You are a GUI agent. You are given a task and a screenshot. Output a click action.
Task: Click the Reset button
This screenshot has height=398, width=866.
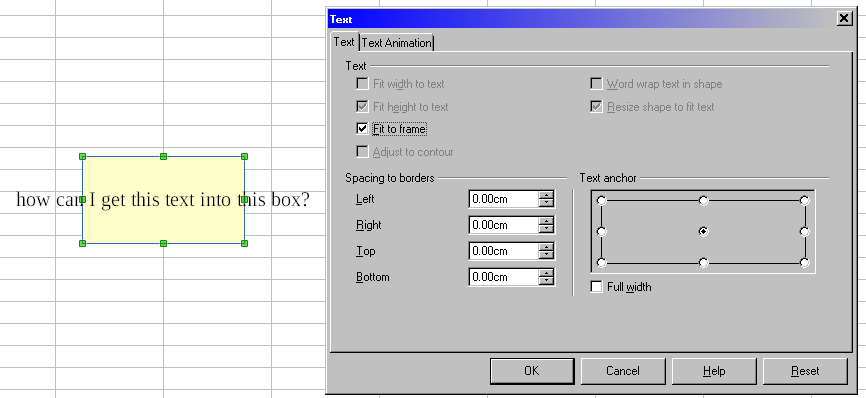(x=805, y=371)
